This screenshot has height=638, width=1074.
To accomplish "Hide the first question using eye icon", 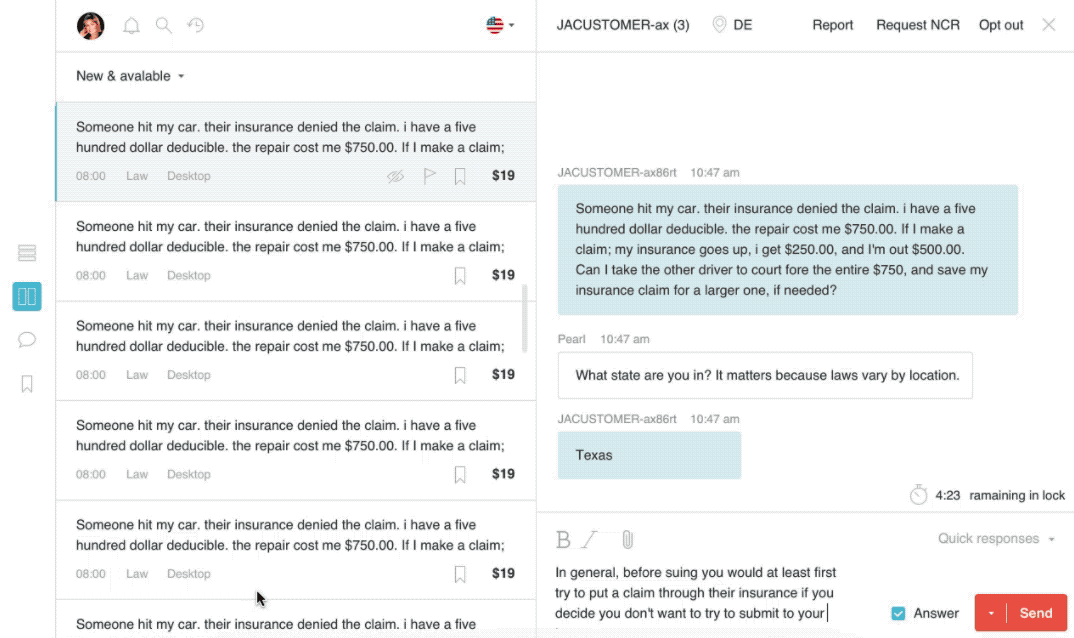I will pos(396,176).
